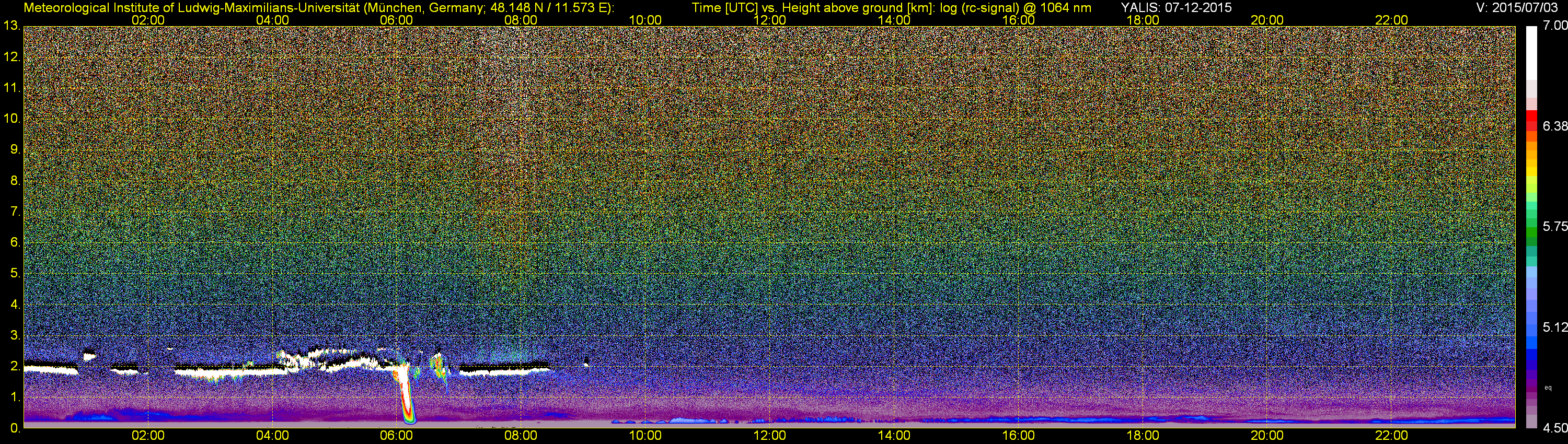Click the 3 km height axis label
1568x444 pixels.
click(x=15, y=335)
